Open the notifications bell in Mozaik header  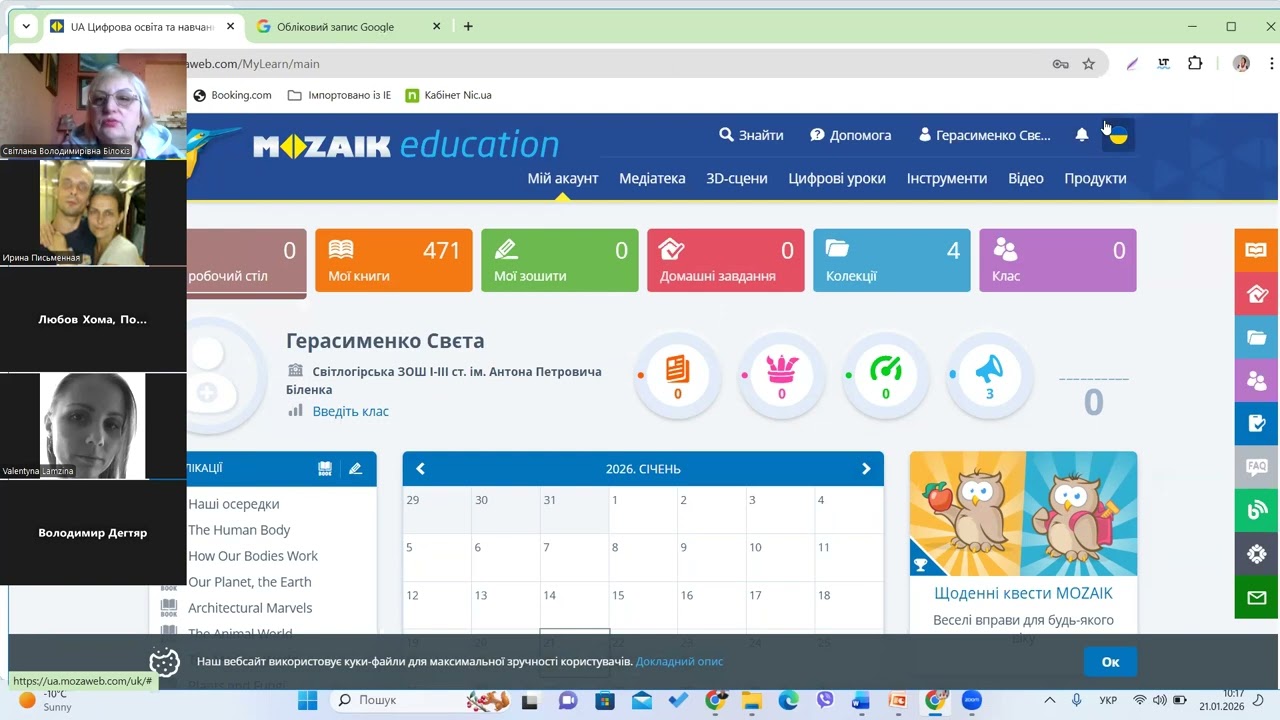(x=1082, y=135)
